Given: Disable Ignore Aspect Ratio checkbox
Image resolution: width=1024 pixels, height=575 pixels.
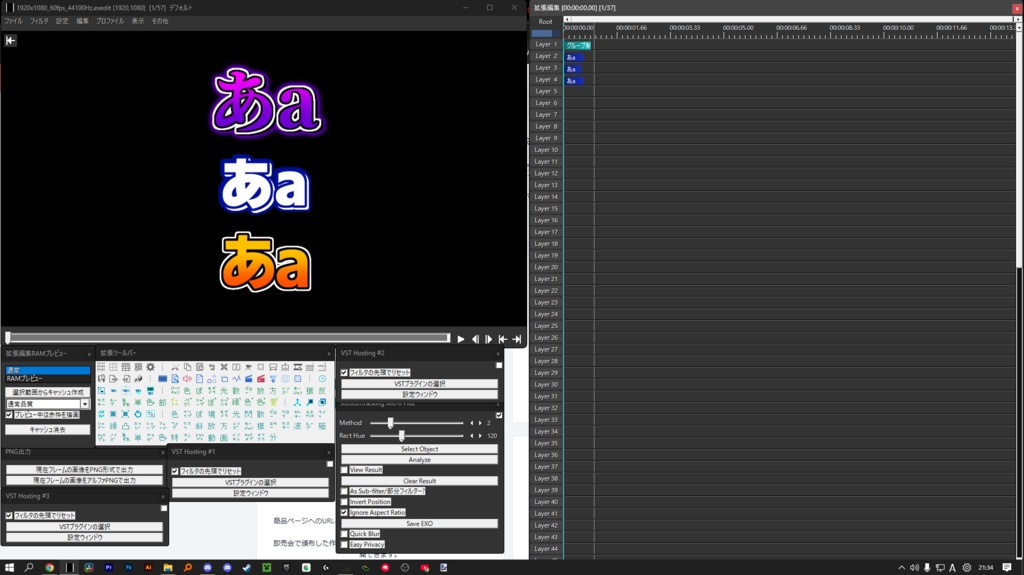Looking at the screenshot, I should coord(345,512).
